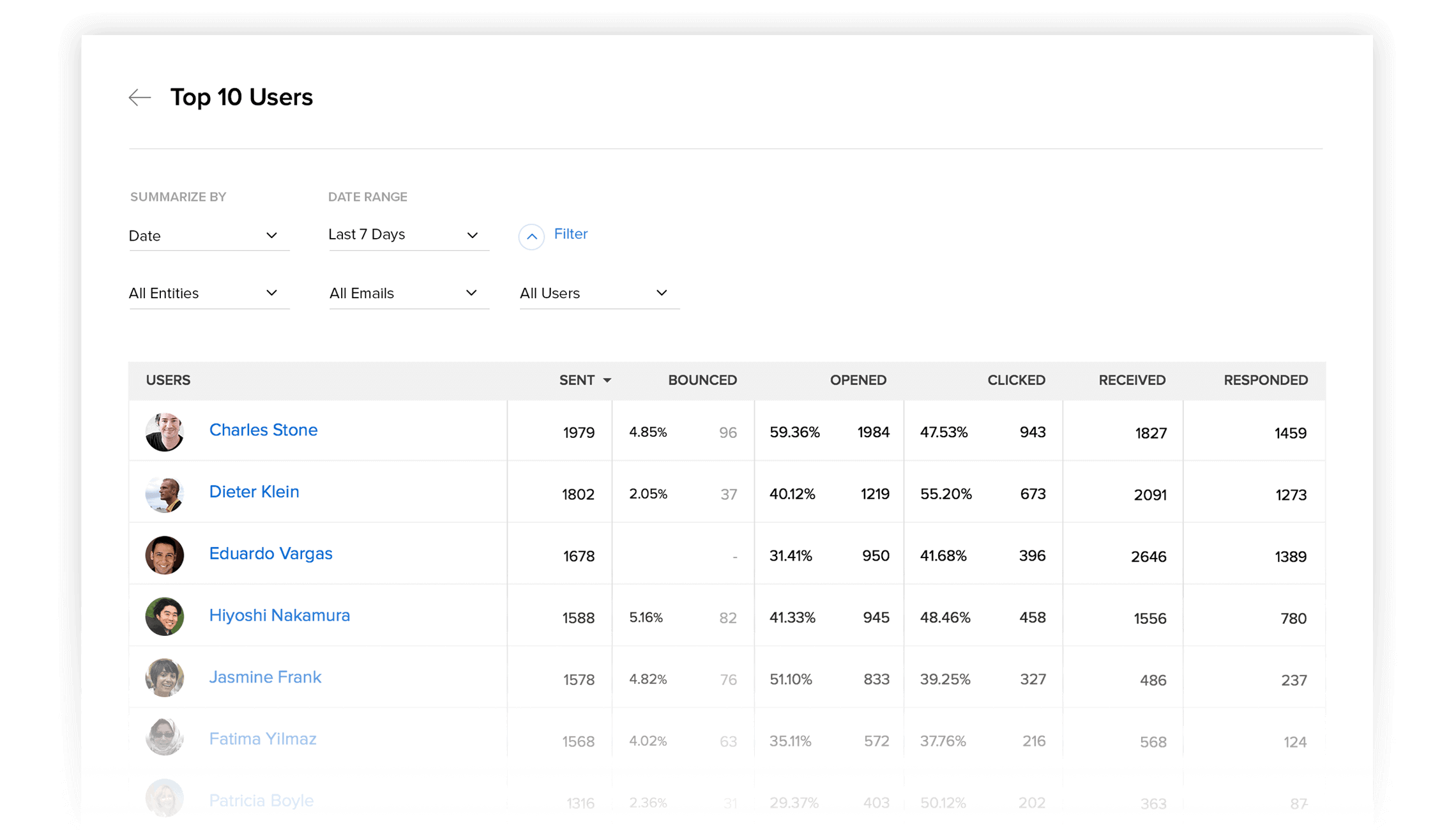Click the CLICKED column header
The image size is (1456, 830).
[x=1015, y=380]
